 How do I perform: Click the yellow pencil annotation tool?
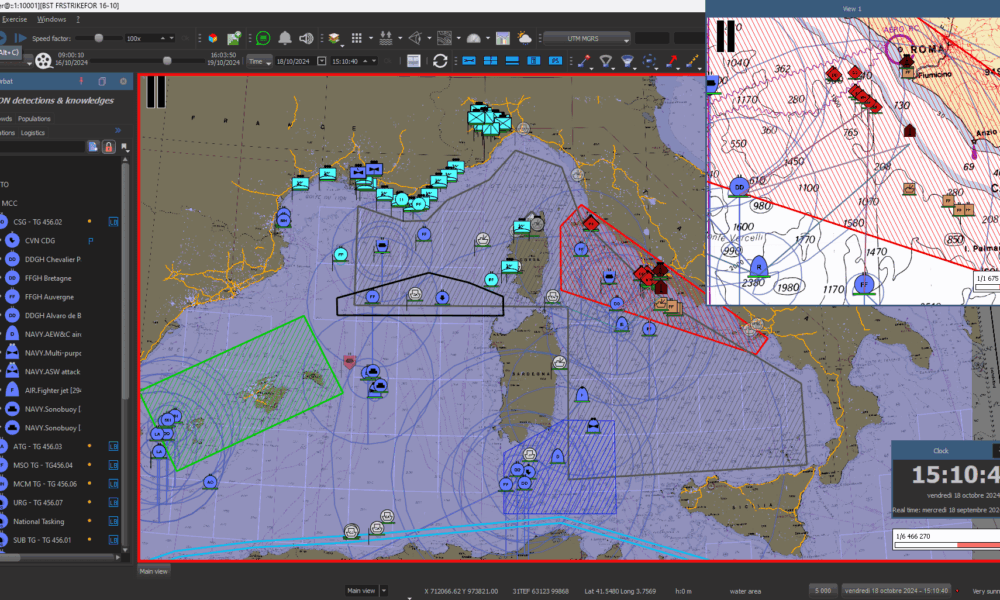[x=693, y=61]
